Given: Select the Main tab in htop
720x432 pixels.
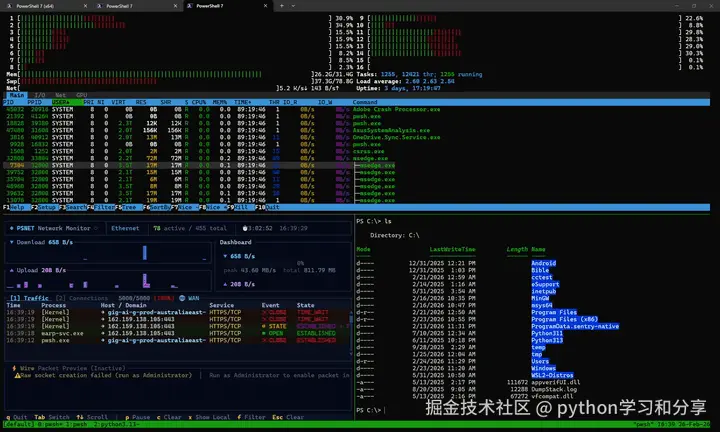Looking at the screenshot, I should coord(17,95).
